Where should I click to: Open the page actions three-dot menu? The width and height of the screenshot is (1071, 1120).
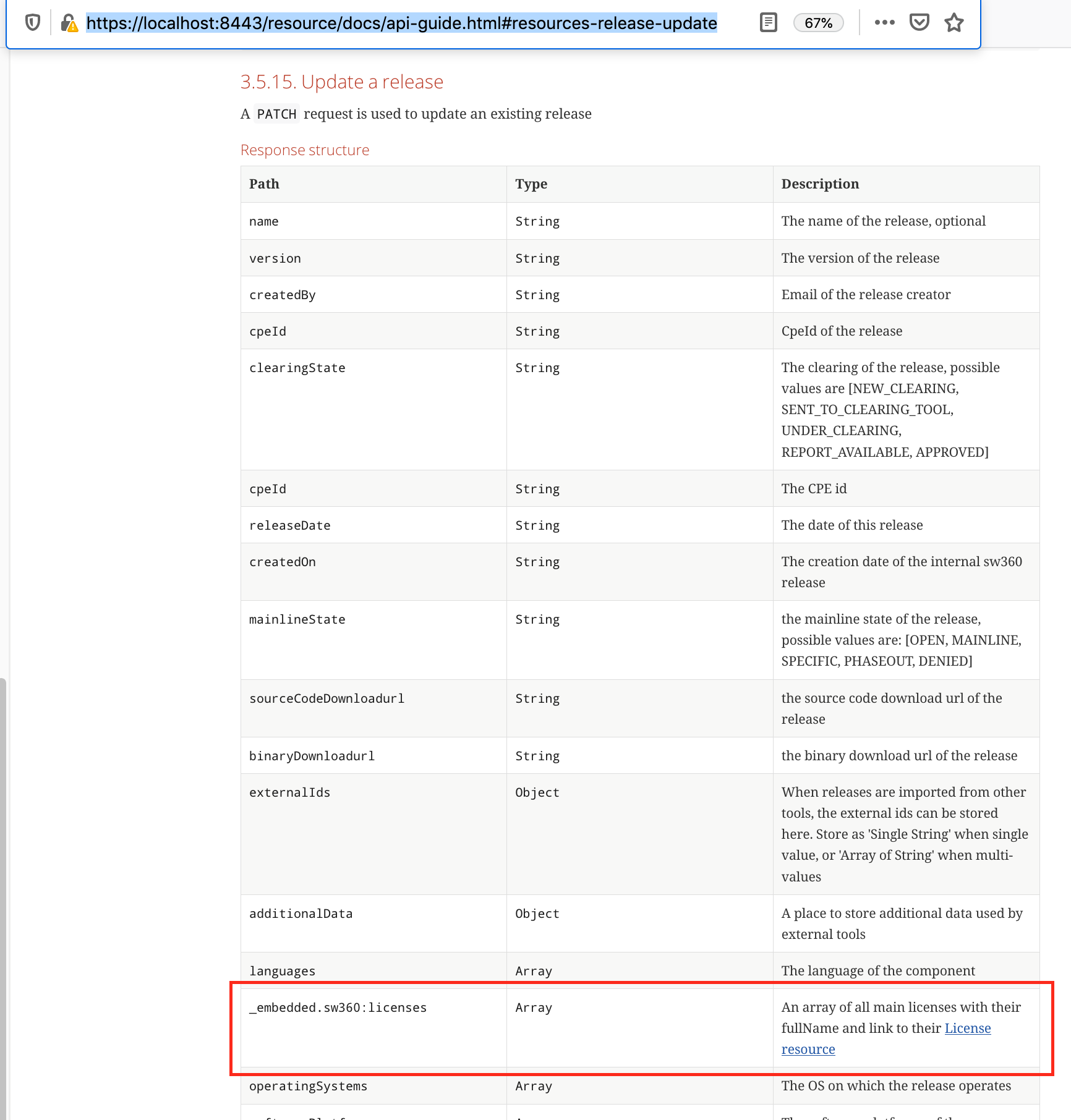884,23
